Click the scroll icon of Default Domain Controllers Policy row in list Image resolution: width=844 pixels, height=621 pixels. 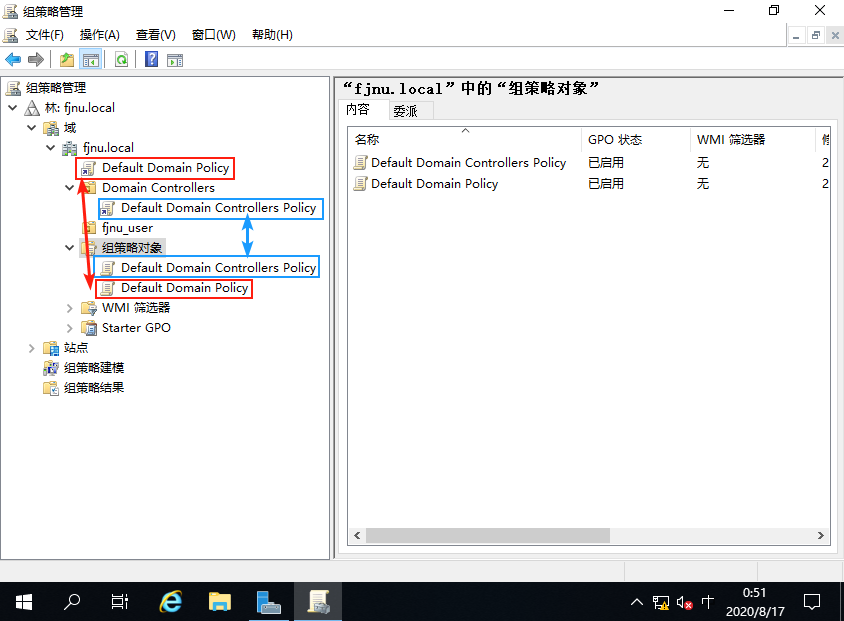[361, 163]
